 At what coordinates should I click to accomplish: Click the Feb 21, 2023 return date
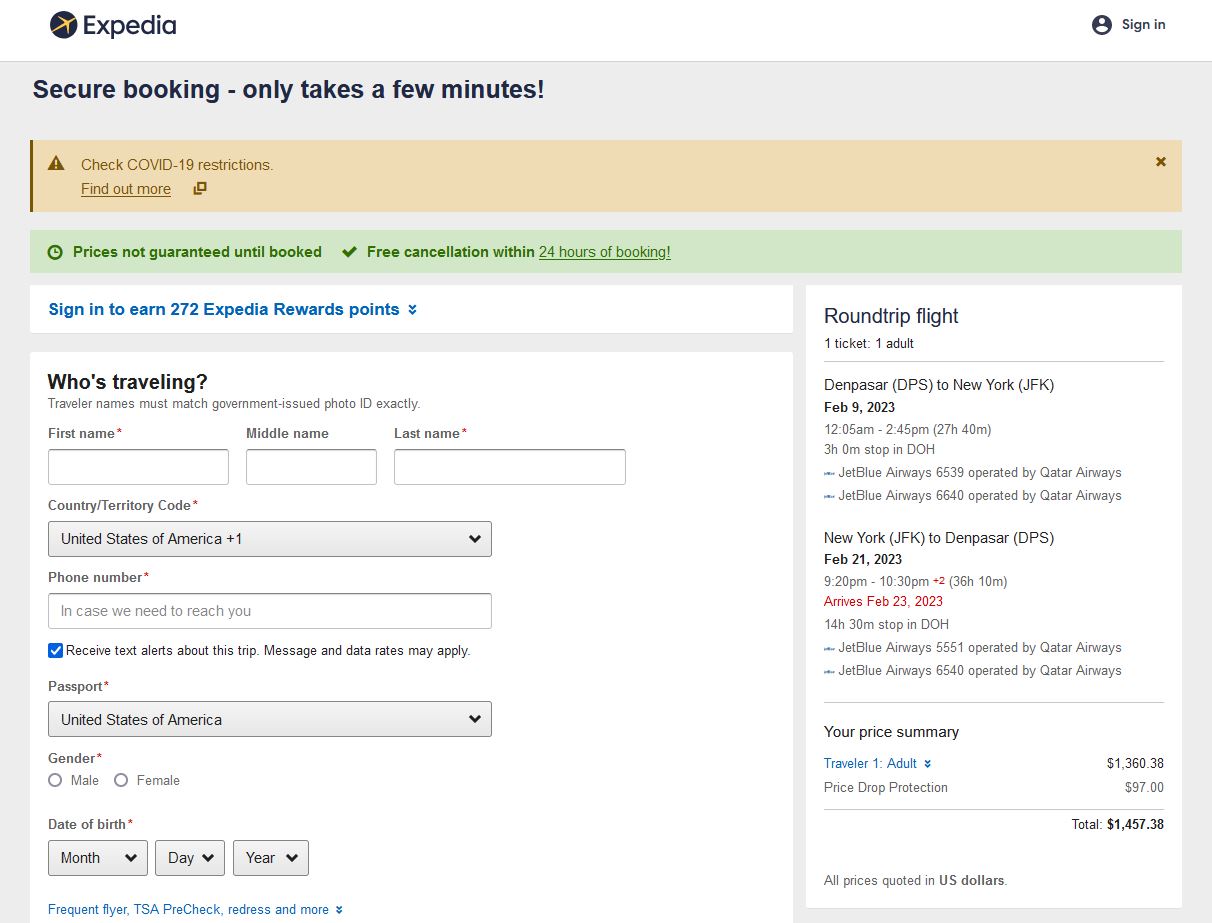[x=863, y=560]
